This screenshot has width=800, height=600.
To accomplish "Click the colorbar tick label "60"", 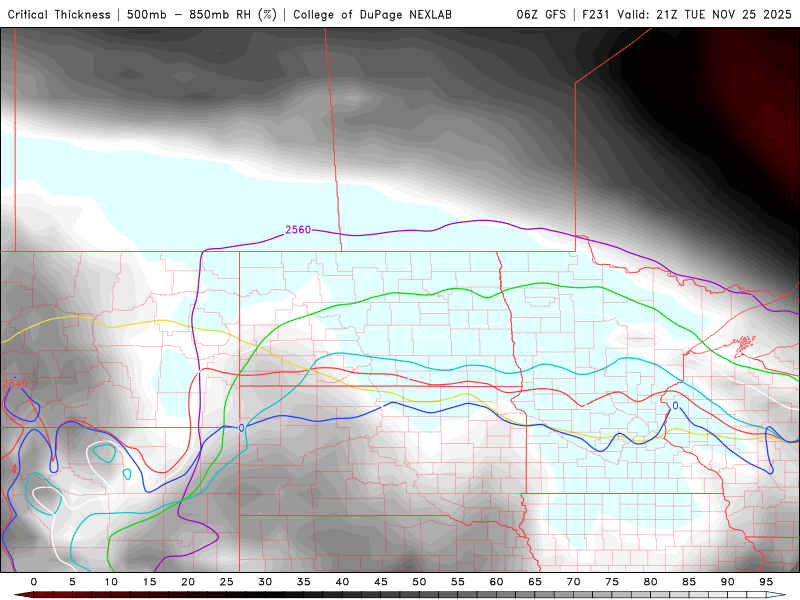I will tap(496, 582).
